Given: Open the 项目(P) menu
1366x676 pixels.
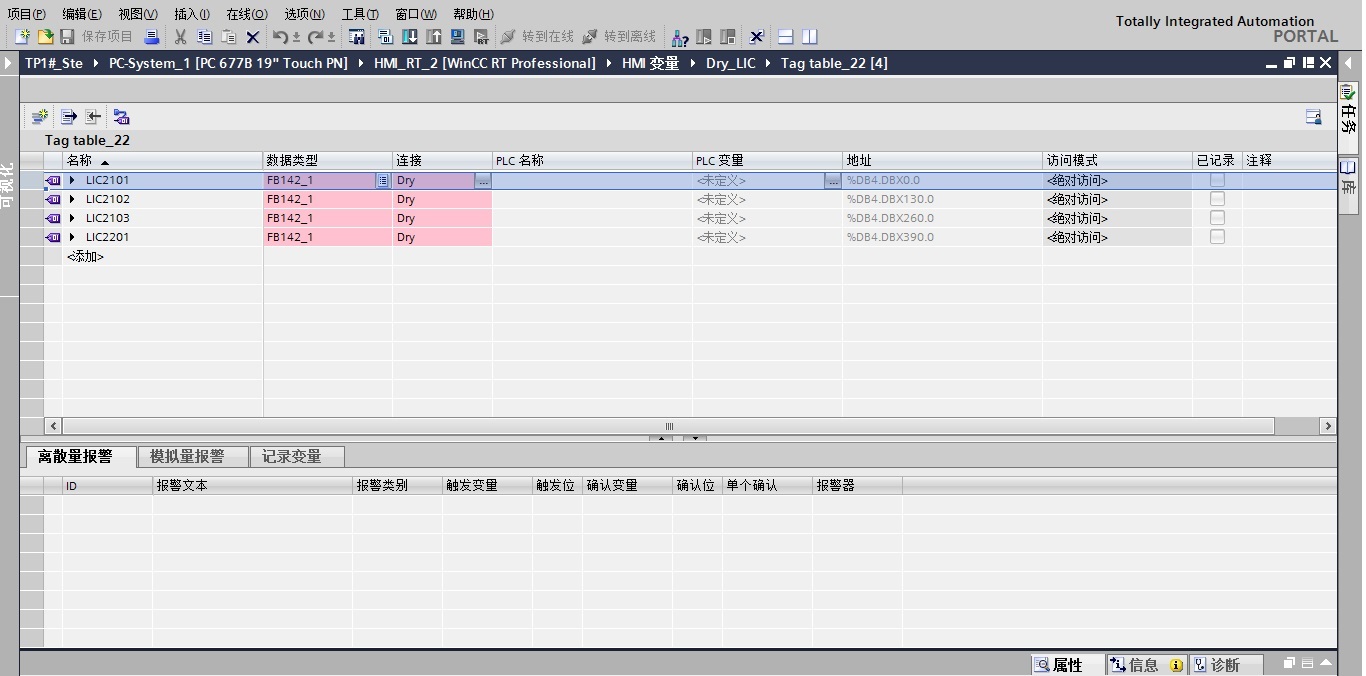Looking at the screenshot, I should click(x=27, y=14).
